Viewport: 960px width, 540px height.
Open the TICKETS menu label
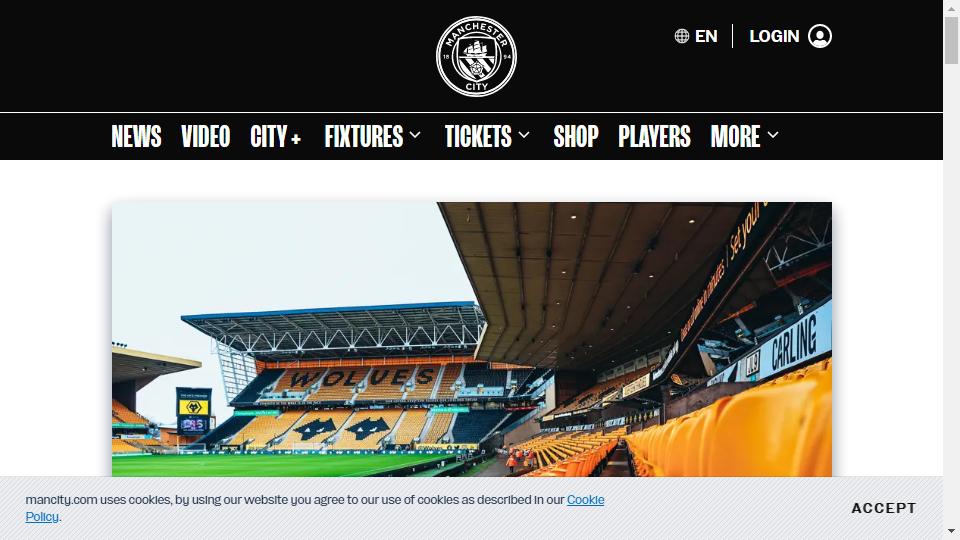[x=478, y=136]
